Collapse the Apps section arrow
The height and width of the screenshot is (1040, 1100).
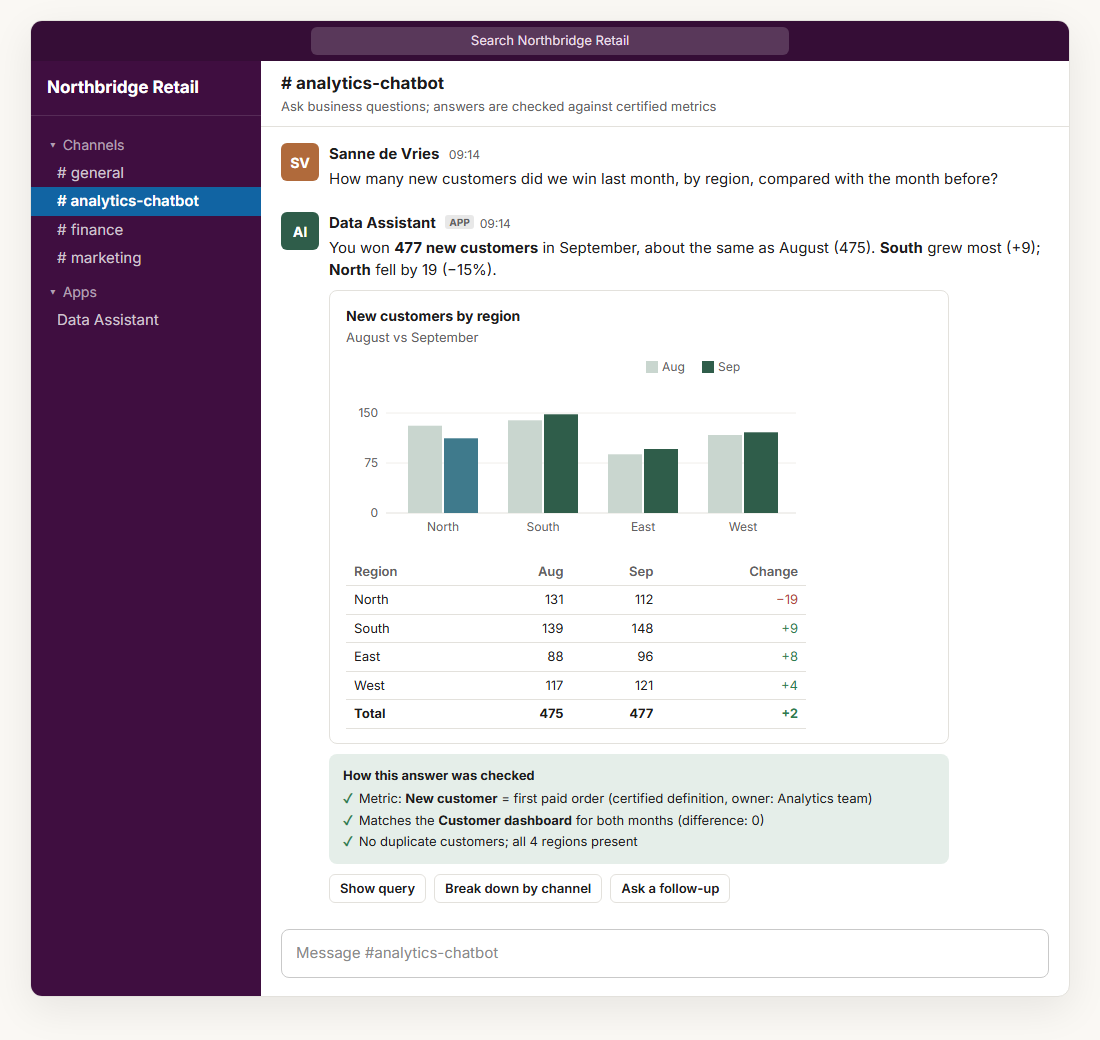coord(53,292)
